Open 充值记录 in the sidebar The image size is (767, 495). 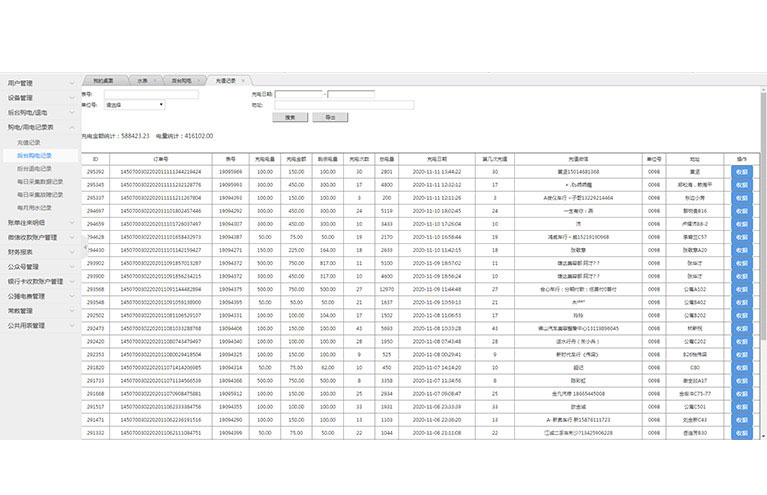(29, 142)
